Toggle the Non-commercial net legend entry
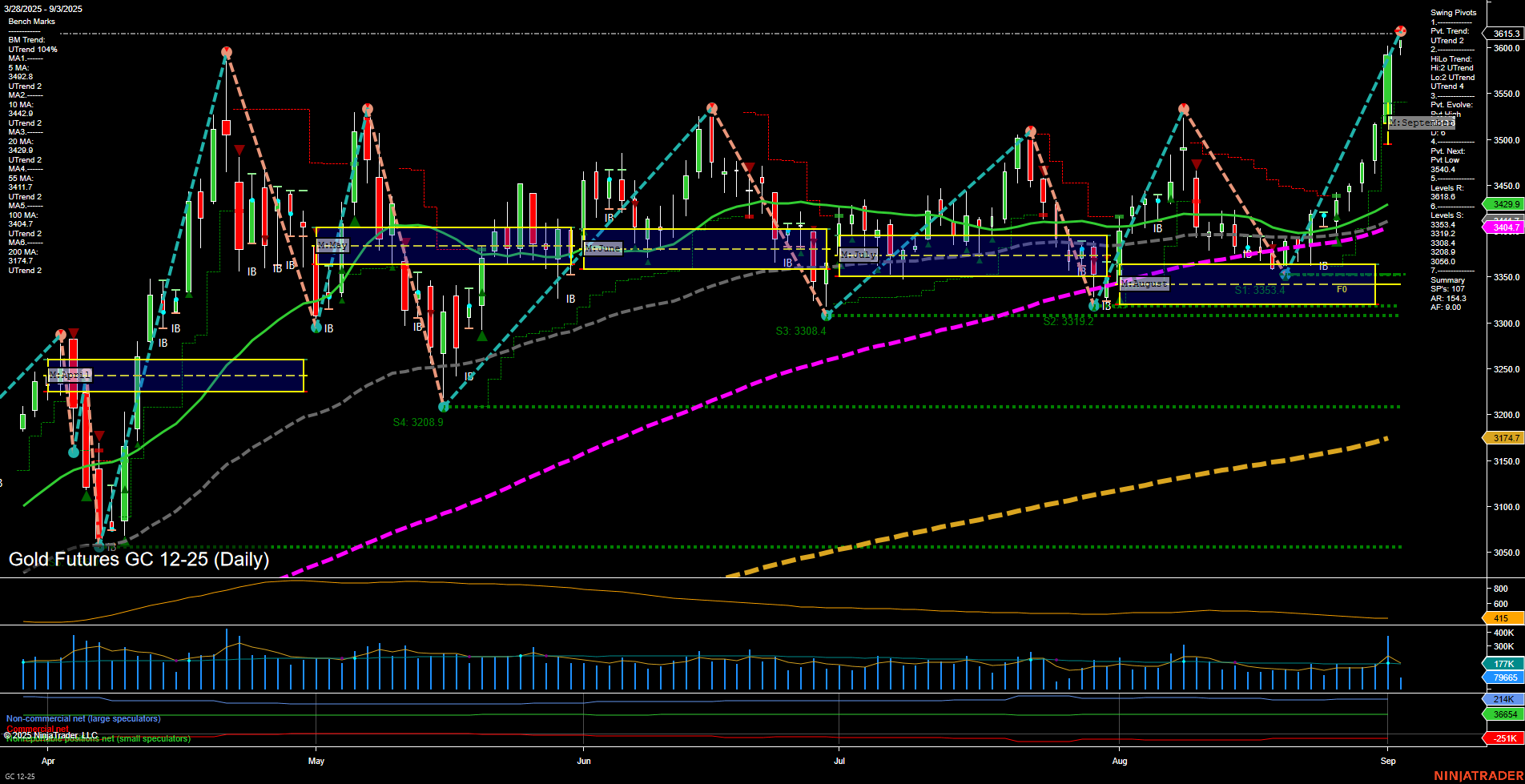 tap(82, 718)
